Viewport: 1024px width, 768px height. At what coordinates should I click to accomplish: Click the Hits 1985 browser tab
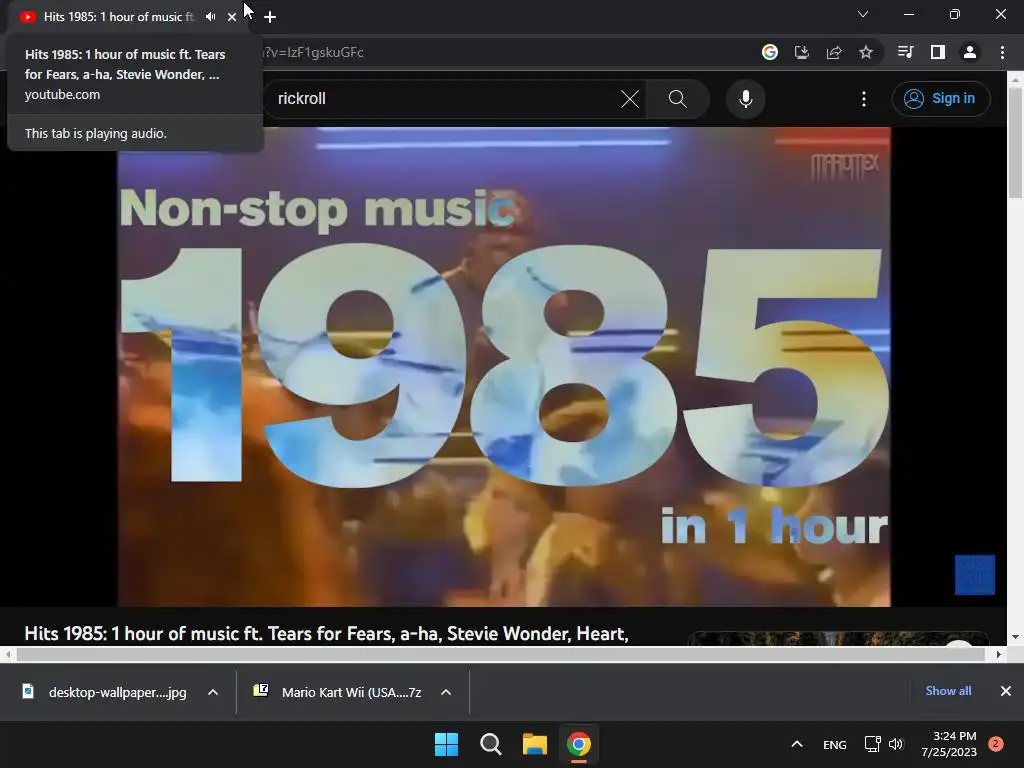click(x=118, y=17)
